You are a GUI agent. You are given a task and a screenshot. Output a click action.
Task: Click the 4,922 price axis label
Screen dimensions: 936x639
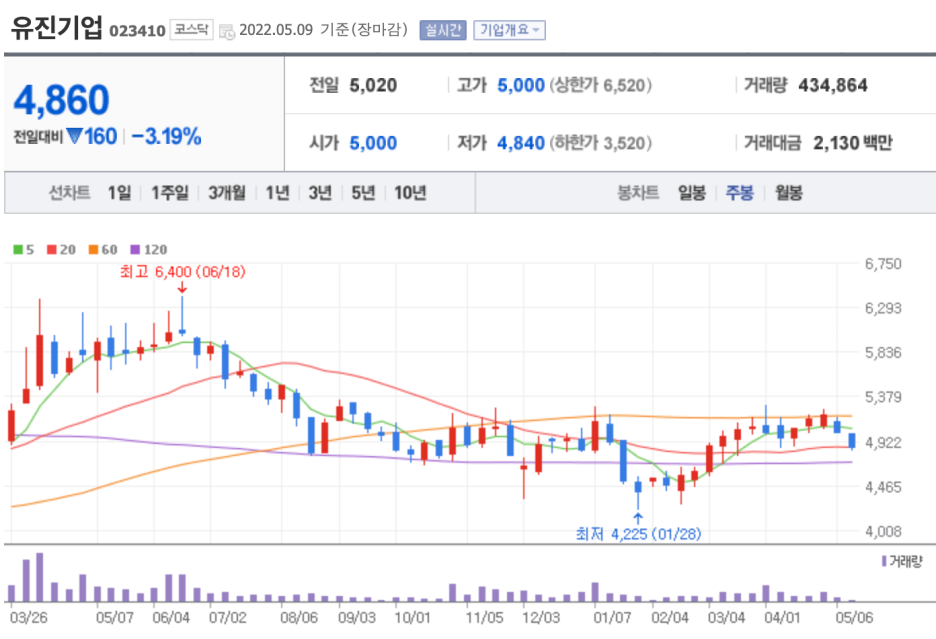coord(883,443)
